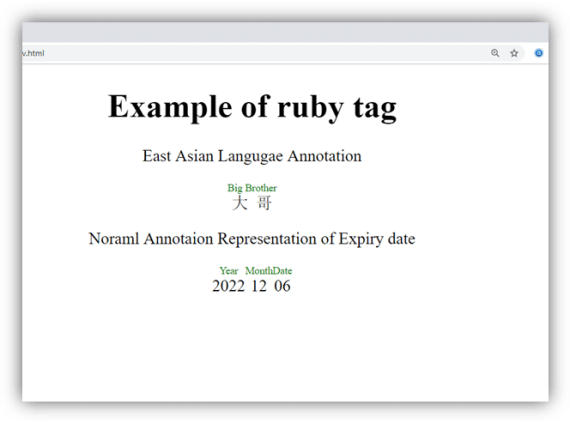Click the zoom magnifier icon in address bar
This screenshot has height=423, width=570.
click(495, 53)
